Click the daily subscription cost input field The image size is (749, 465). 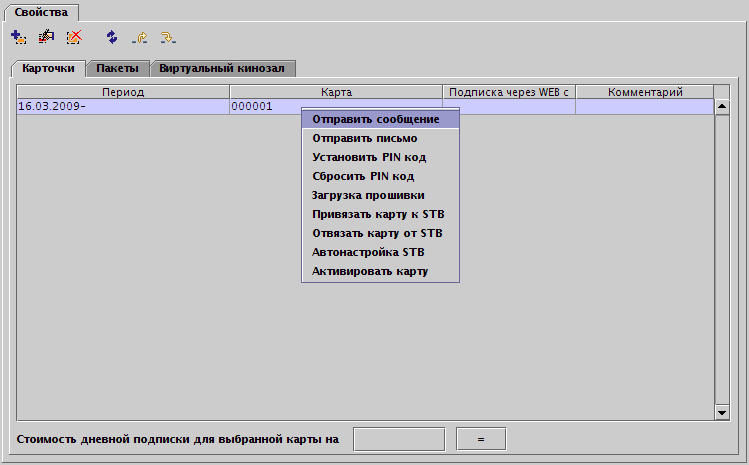coord(399,439)
